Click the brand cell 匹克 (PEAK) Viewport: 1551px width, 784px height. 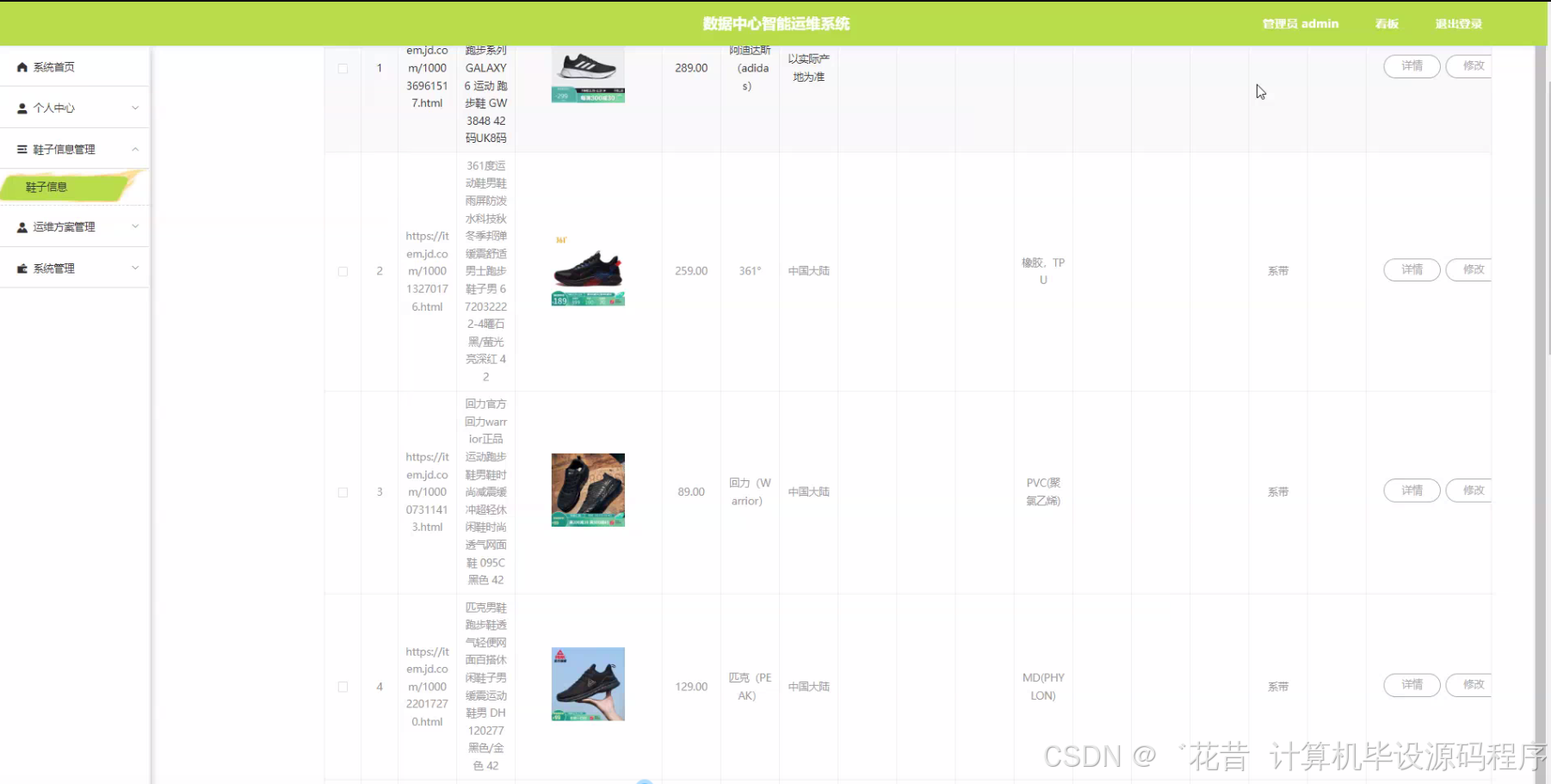click(x=750, y=687)
